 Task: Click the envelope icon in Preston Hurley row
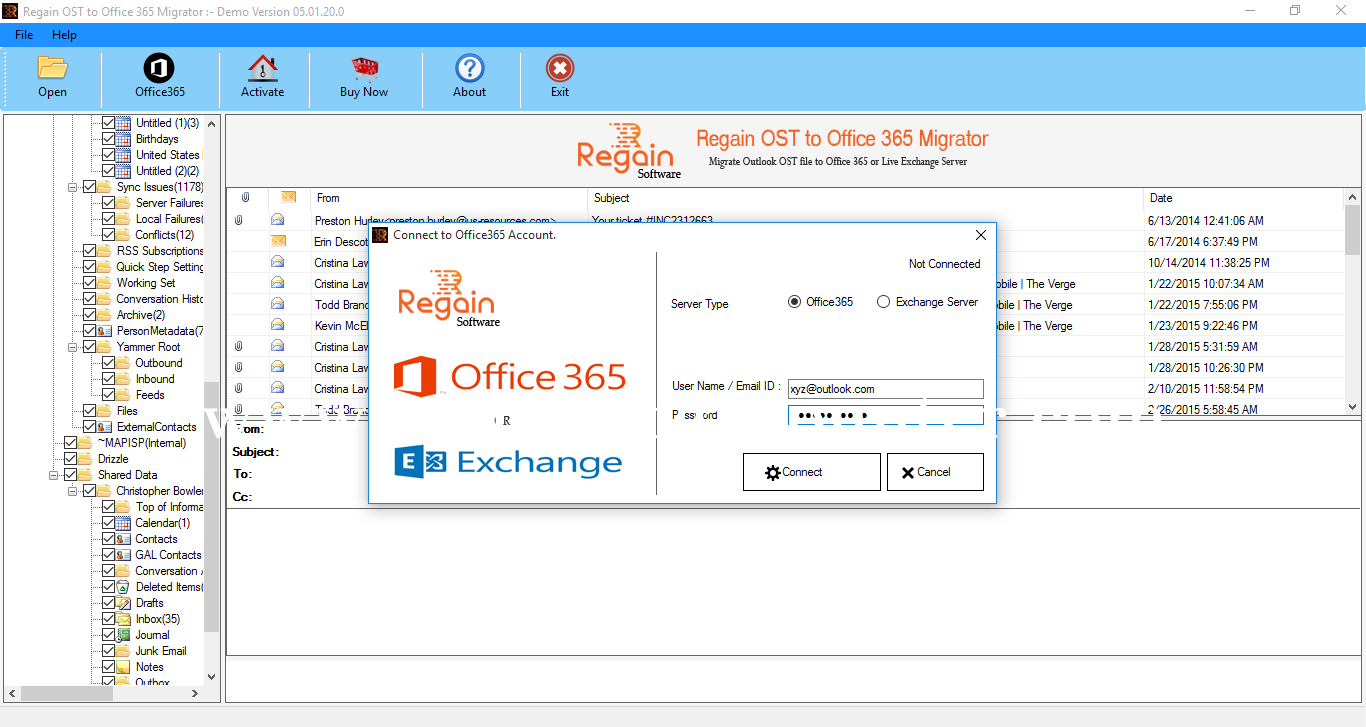coord(277,220)
